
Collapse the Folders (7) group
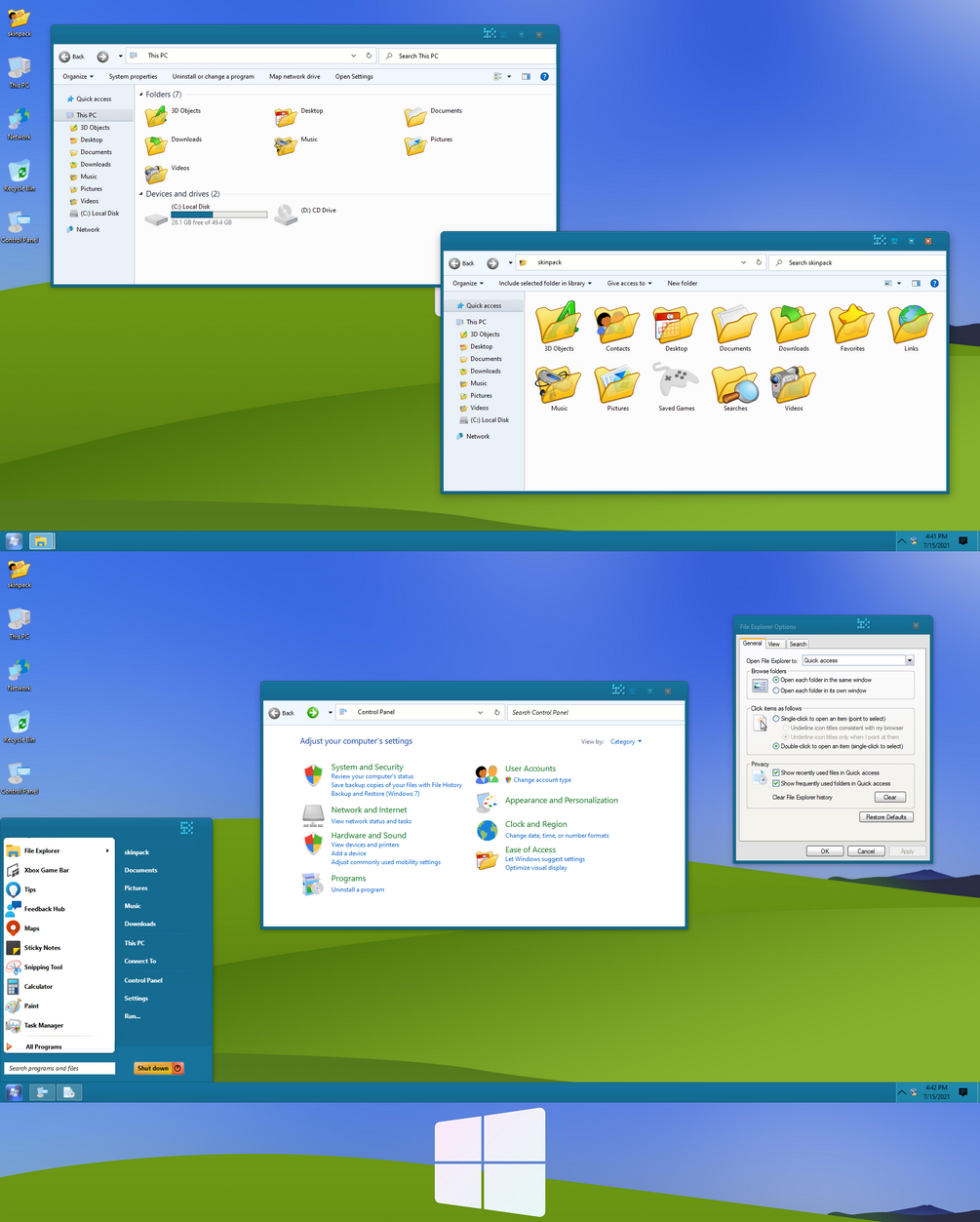coord(141,95)
